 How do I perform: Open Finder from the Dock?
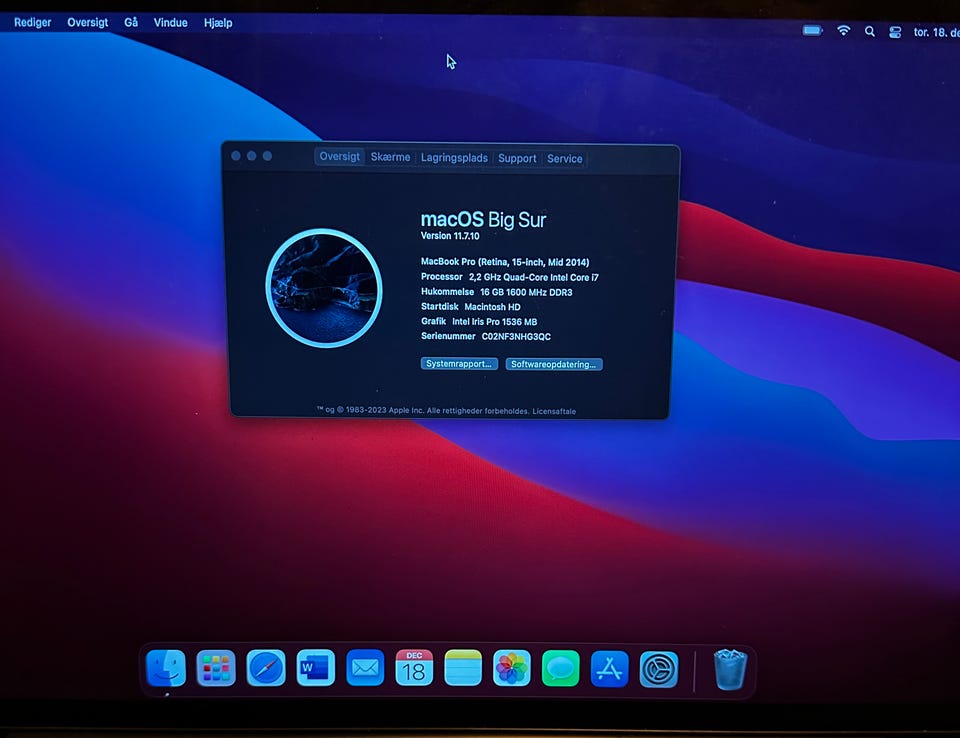pos(166,668)
